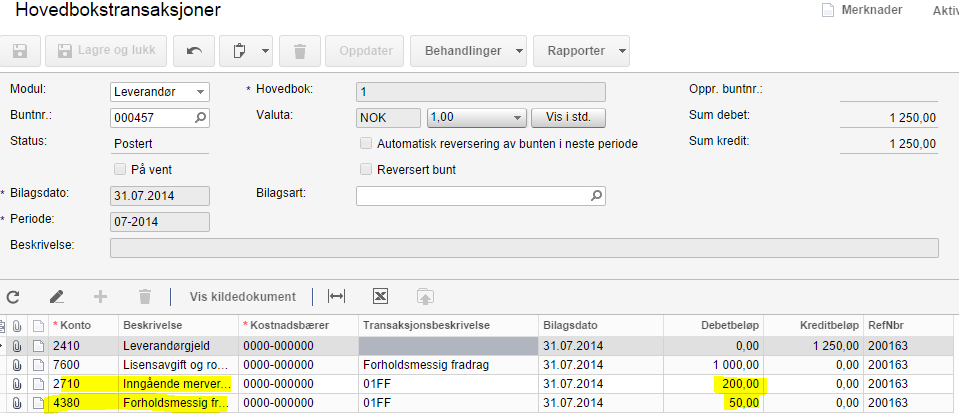
Task: Open lookup search for Buntnr. field
Action: click(200, 117)
